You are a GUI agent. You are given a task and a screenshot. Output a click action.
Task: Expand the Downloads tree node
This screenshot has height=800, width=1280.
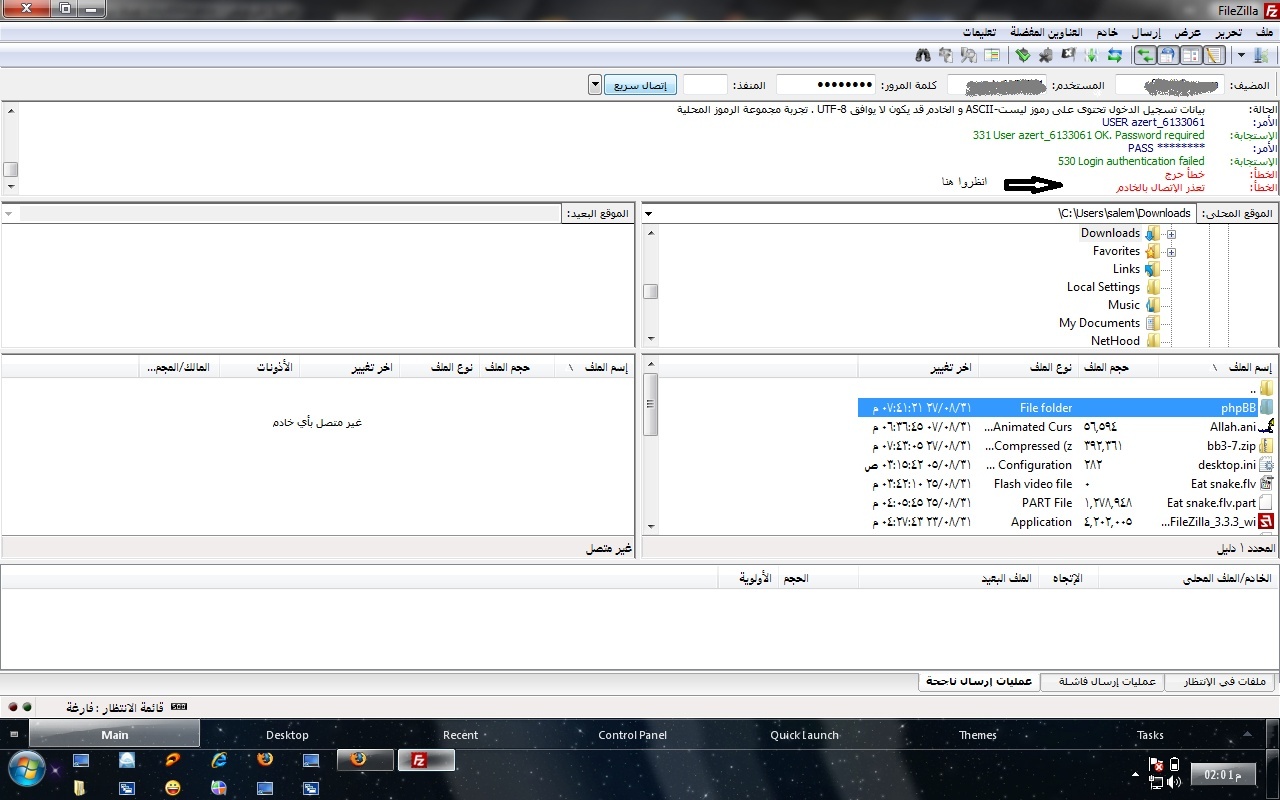point(1171,234)
